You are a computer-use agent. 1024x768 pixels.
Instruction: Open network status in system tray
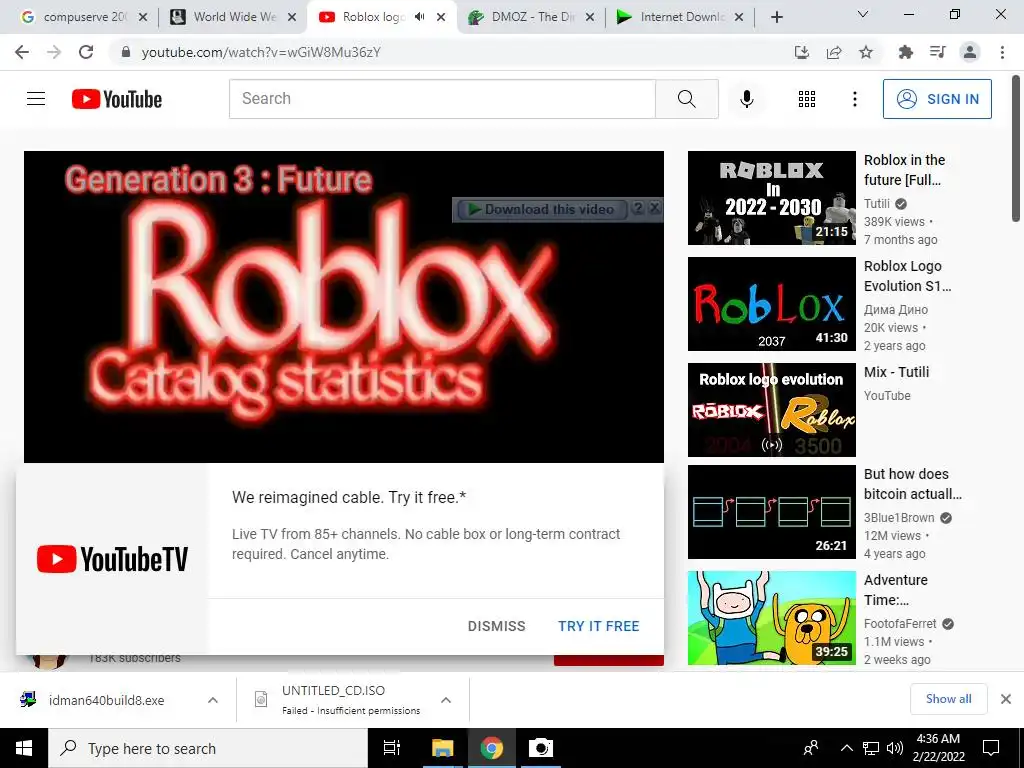[871, 748]
